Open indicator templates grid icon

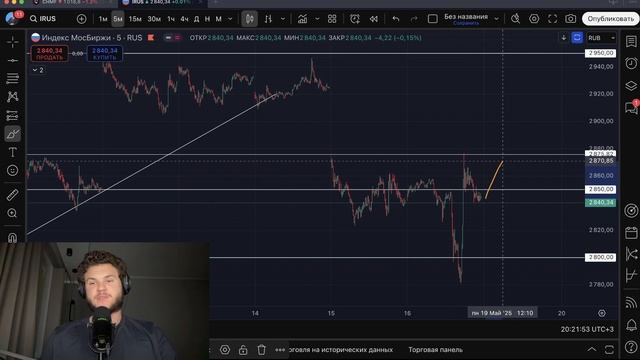click(x=332, y=19)
